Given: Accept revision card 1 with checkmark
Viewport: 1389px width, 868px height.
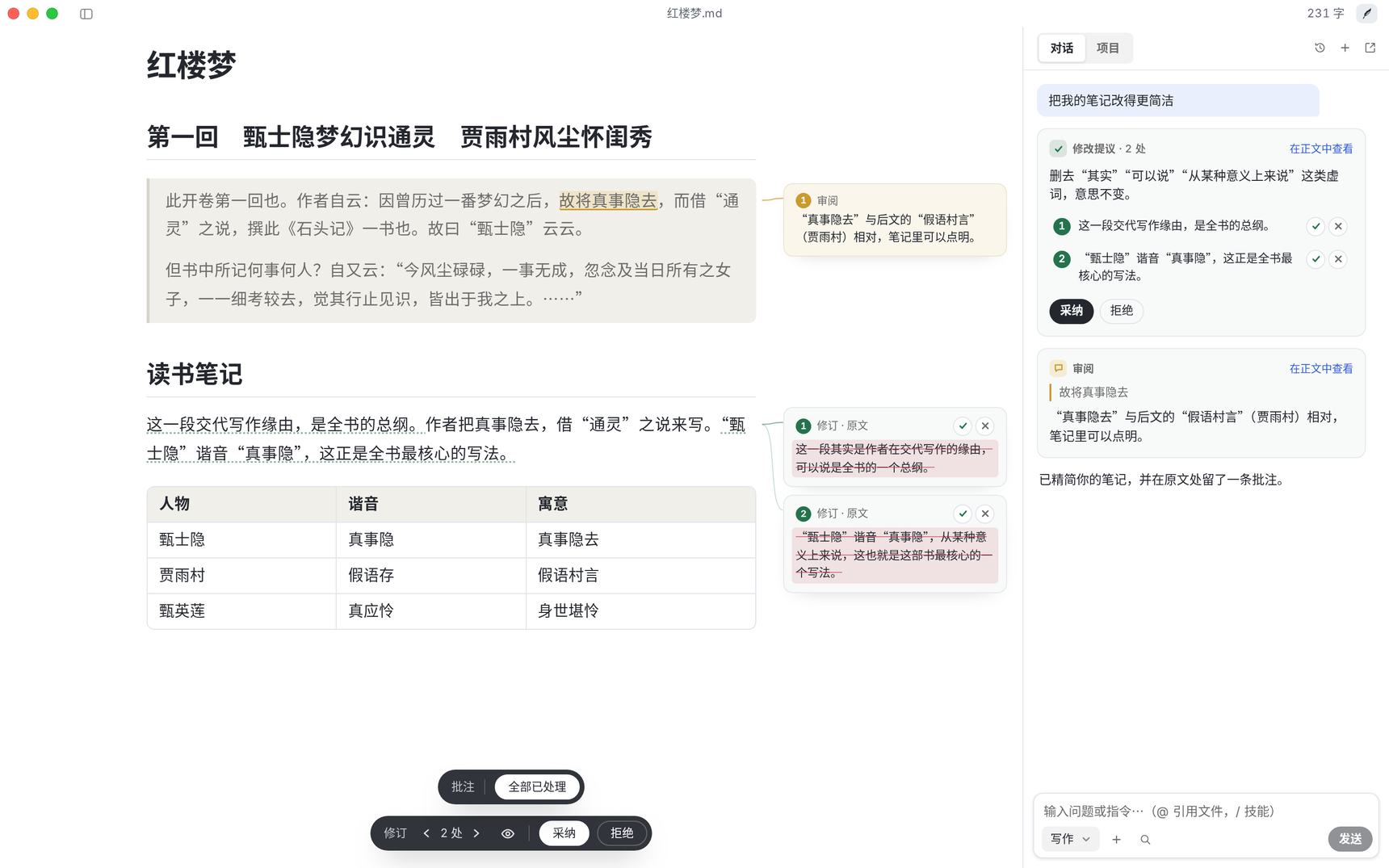Looking at the screenshot, I should tap(963, 426).
